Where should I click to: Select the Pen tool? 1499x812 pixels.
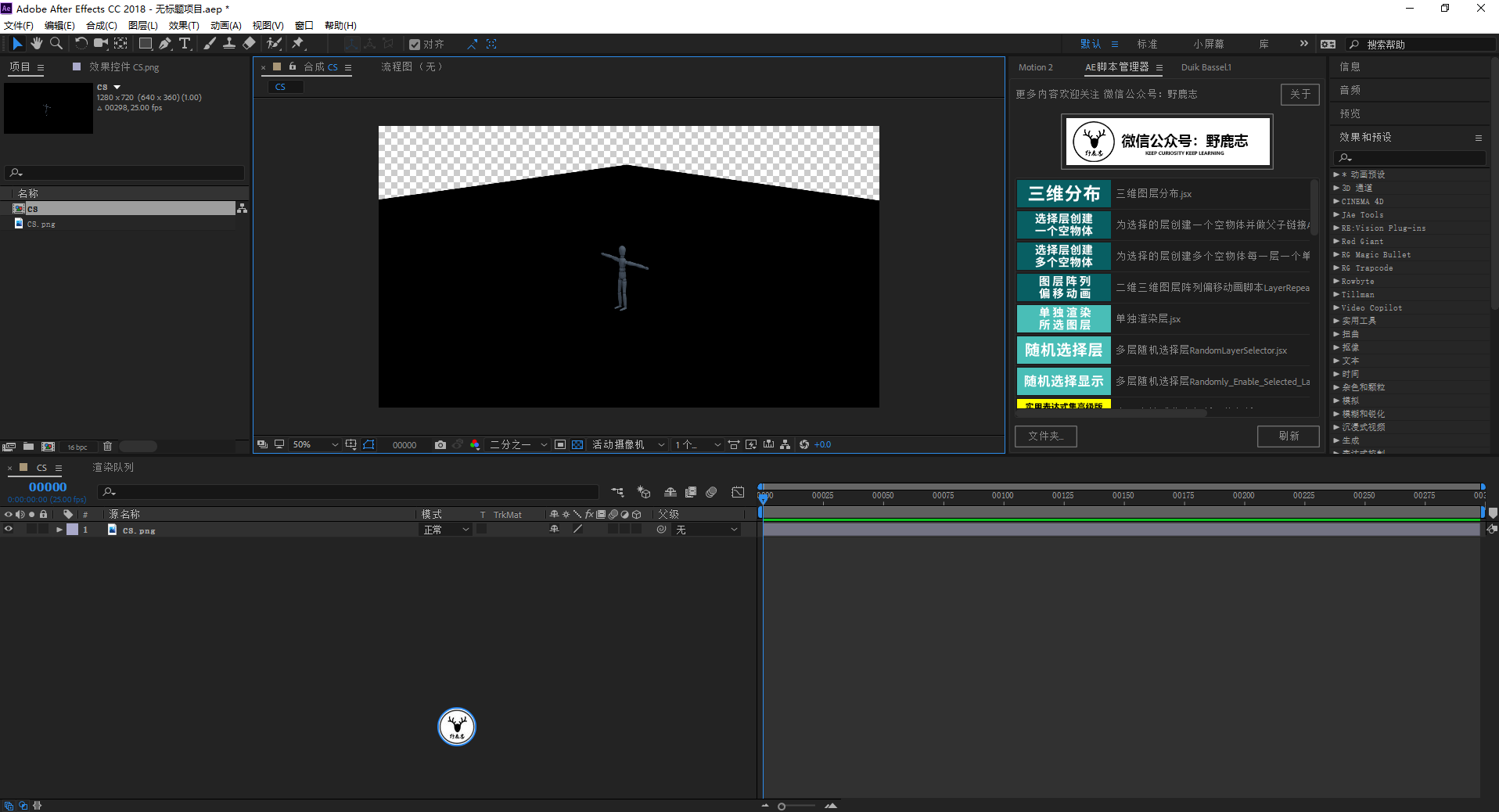point(164,44)
